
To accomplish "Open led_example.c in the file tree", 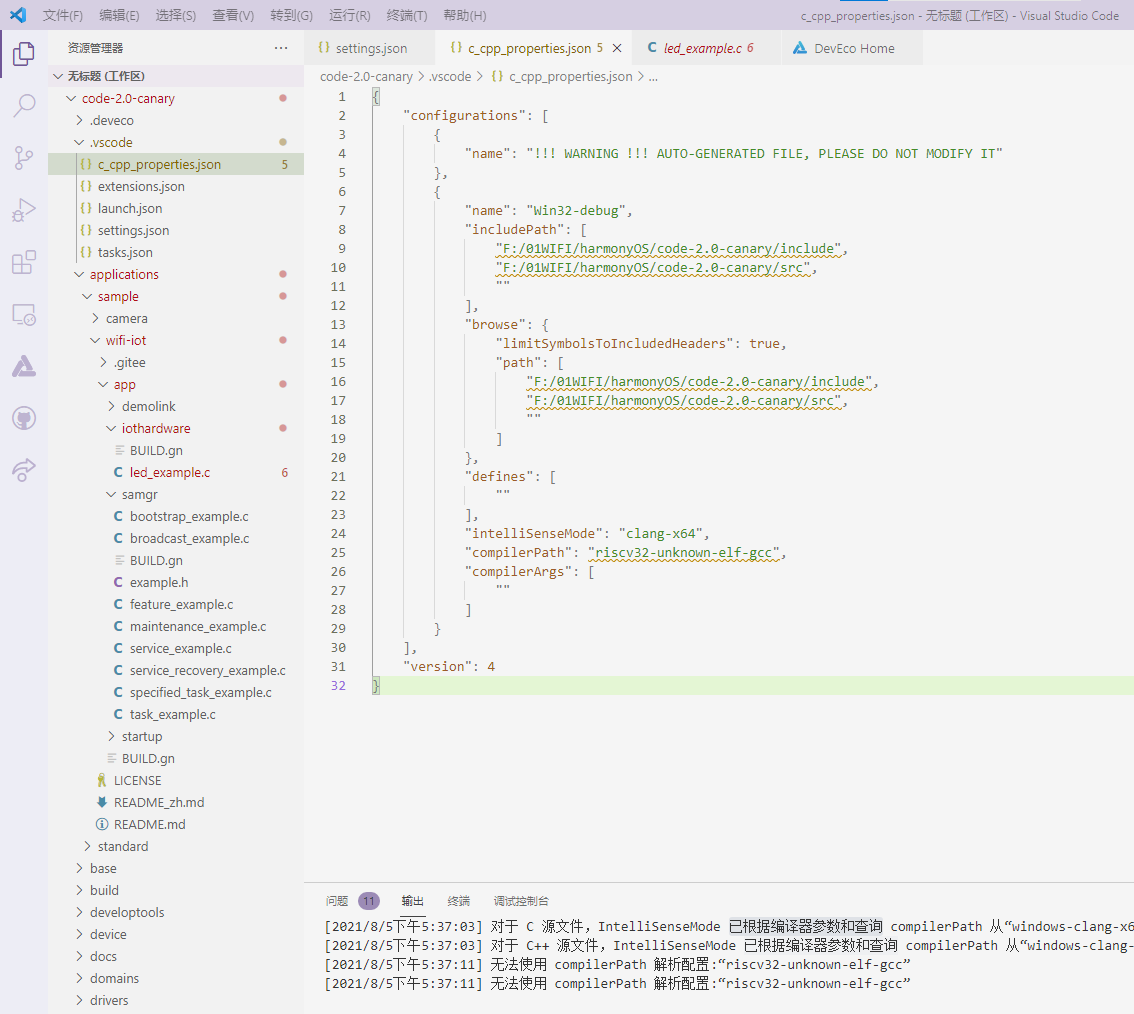I will click(x=176, y=472).
